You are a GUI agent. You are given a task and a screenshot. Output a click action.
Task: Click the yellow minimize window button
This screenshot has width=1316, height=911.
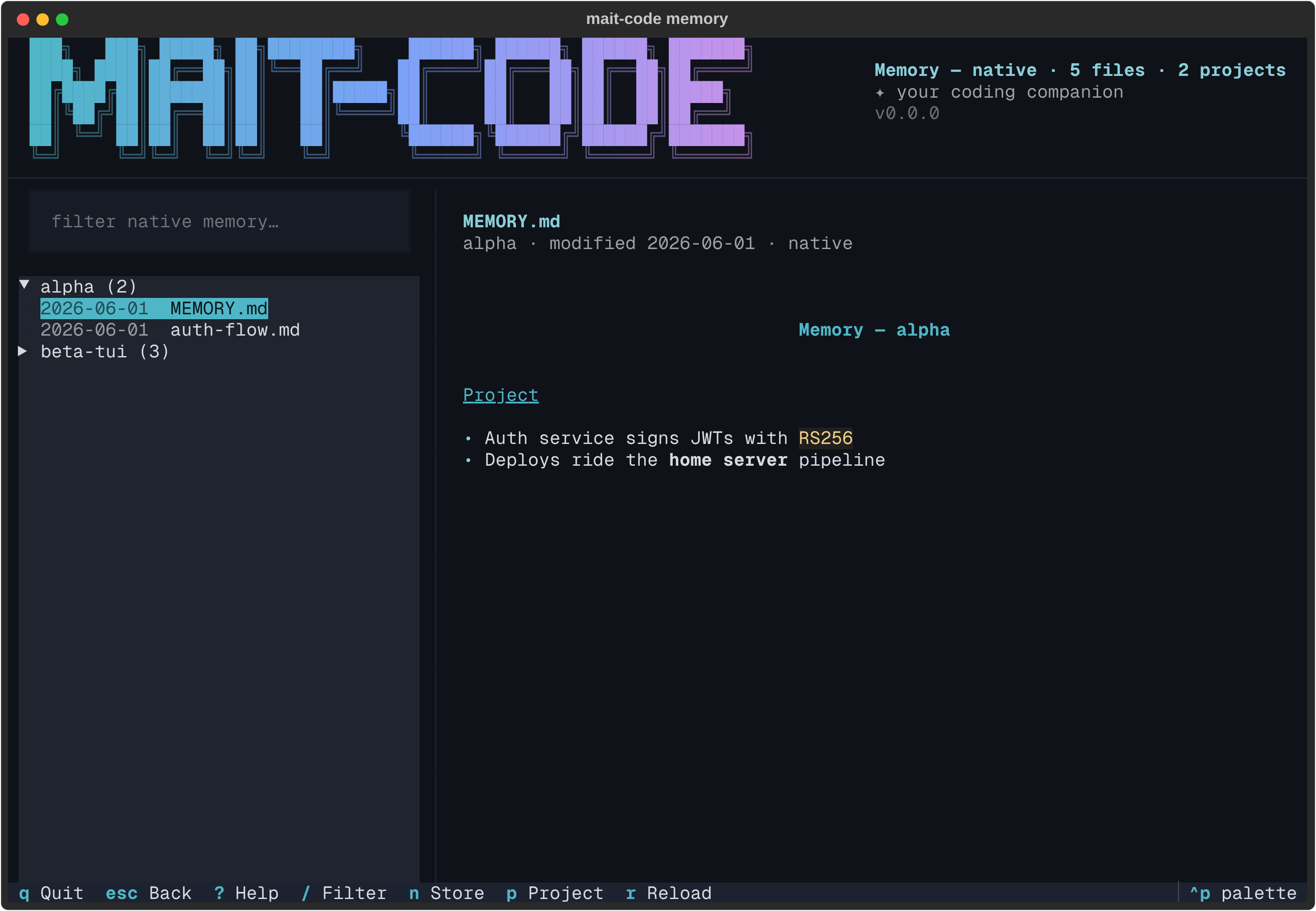pos(43,20)
